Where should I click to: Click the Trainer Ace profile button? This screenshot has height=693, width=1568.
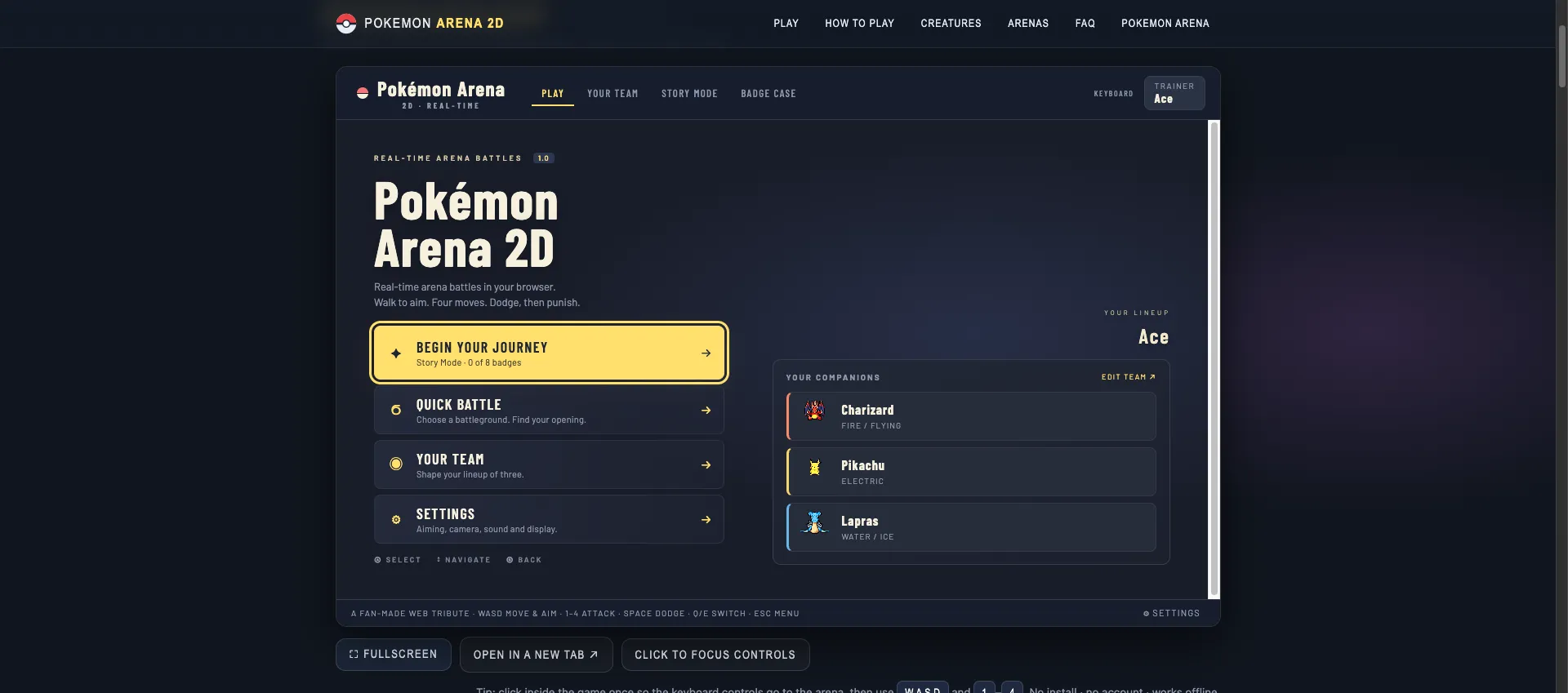point(1174,93)
